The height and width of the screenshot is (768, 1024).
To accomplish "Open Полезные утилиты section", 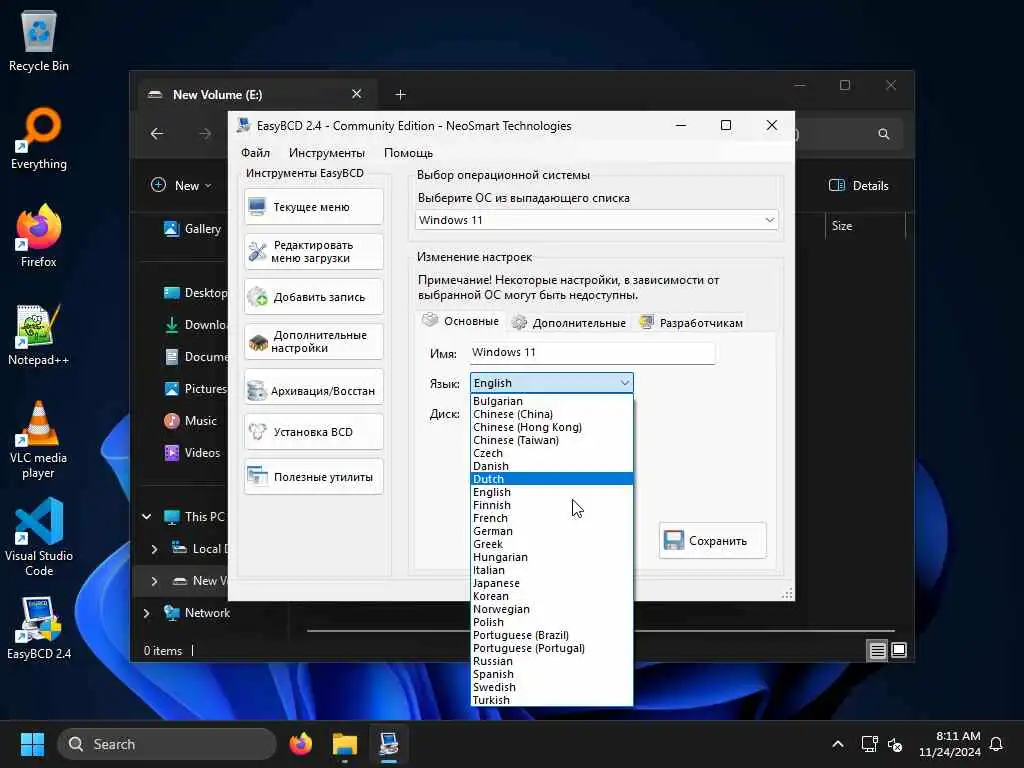I will (x=313, y=477).
